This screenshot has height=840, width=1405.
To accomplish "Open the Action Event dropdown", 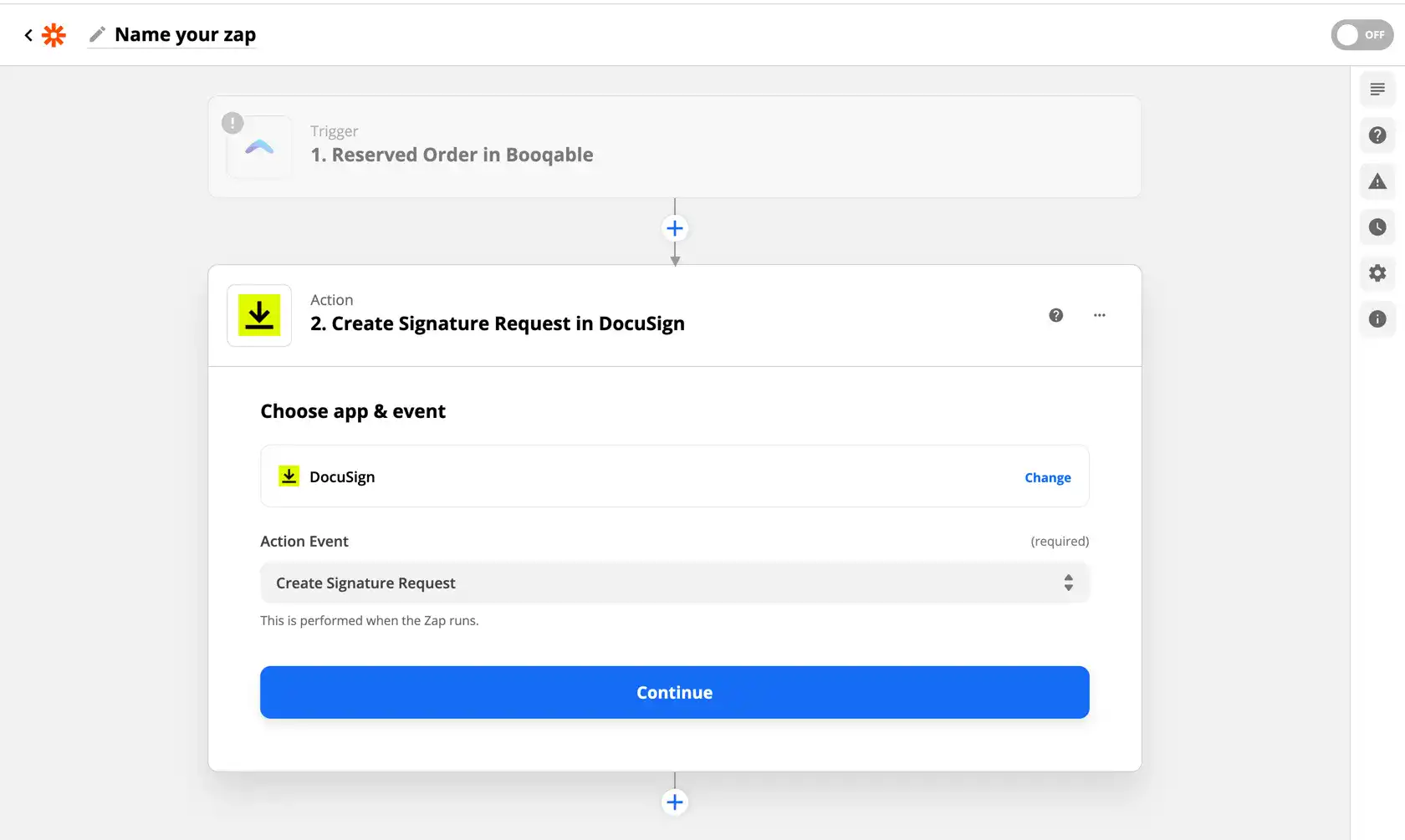I will pos(674,583).
